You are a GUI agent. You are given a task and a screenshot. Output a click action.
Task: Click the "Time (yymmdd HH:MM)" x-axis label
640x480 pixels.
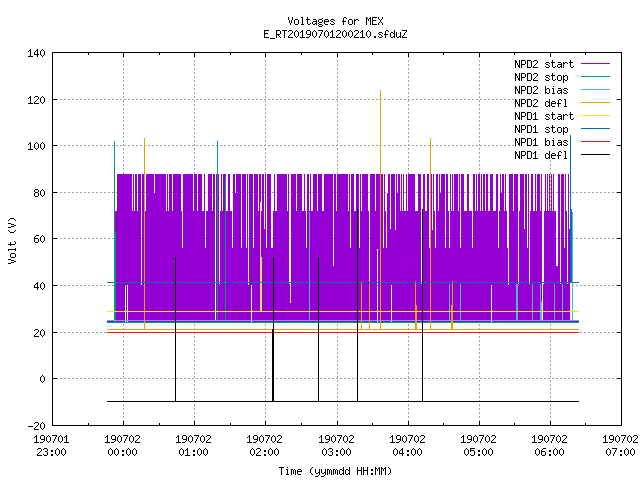[x=335, y=471]
